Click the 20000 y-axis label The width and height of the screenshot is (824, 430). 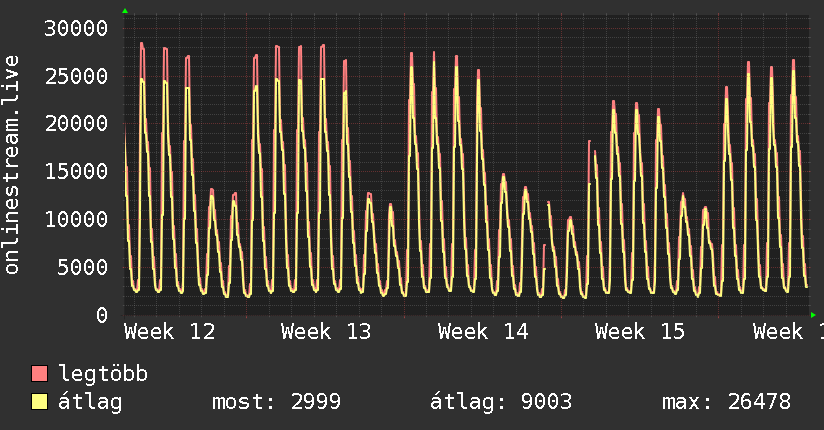point(76,124)
